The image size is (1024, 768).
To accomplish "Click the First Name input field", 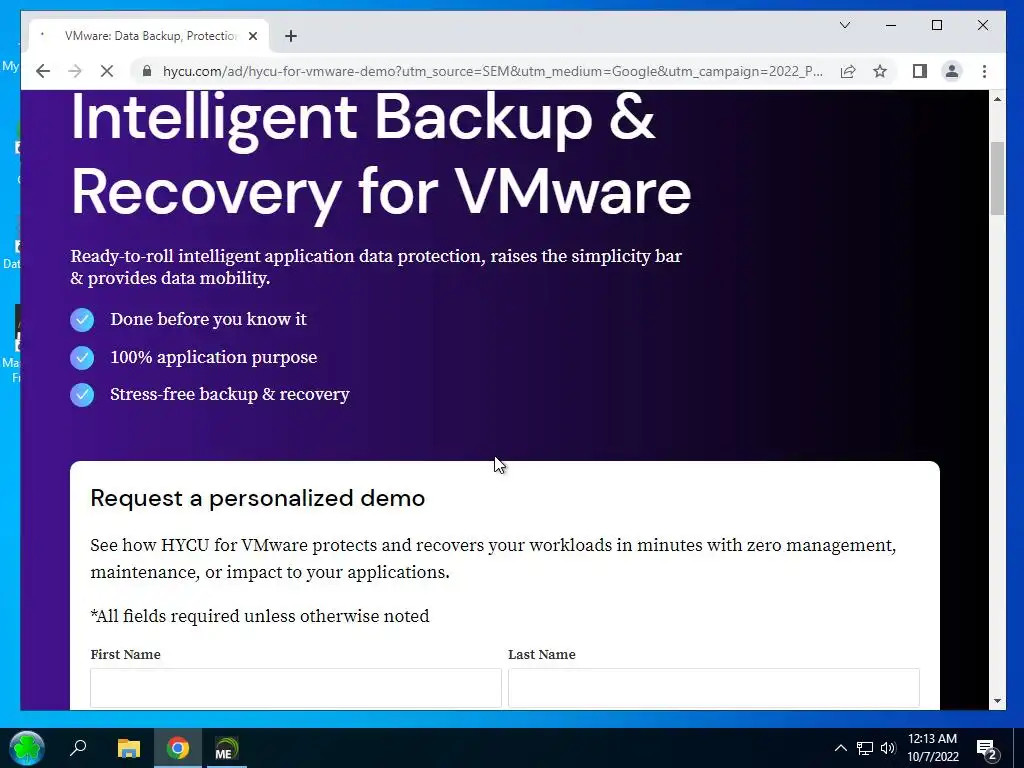I will click(x=296, y=688).
